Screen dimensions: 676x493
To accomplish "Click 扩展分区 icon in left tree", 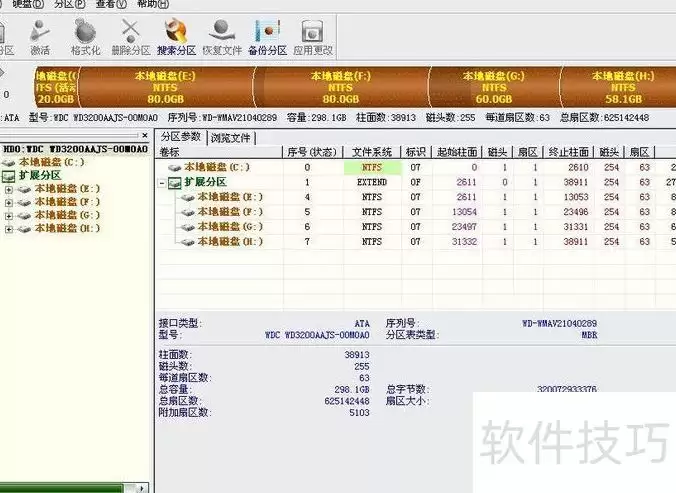I will tap(9, 176).
